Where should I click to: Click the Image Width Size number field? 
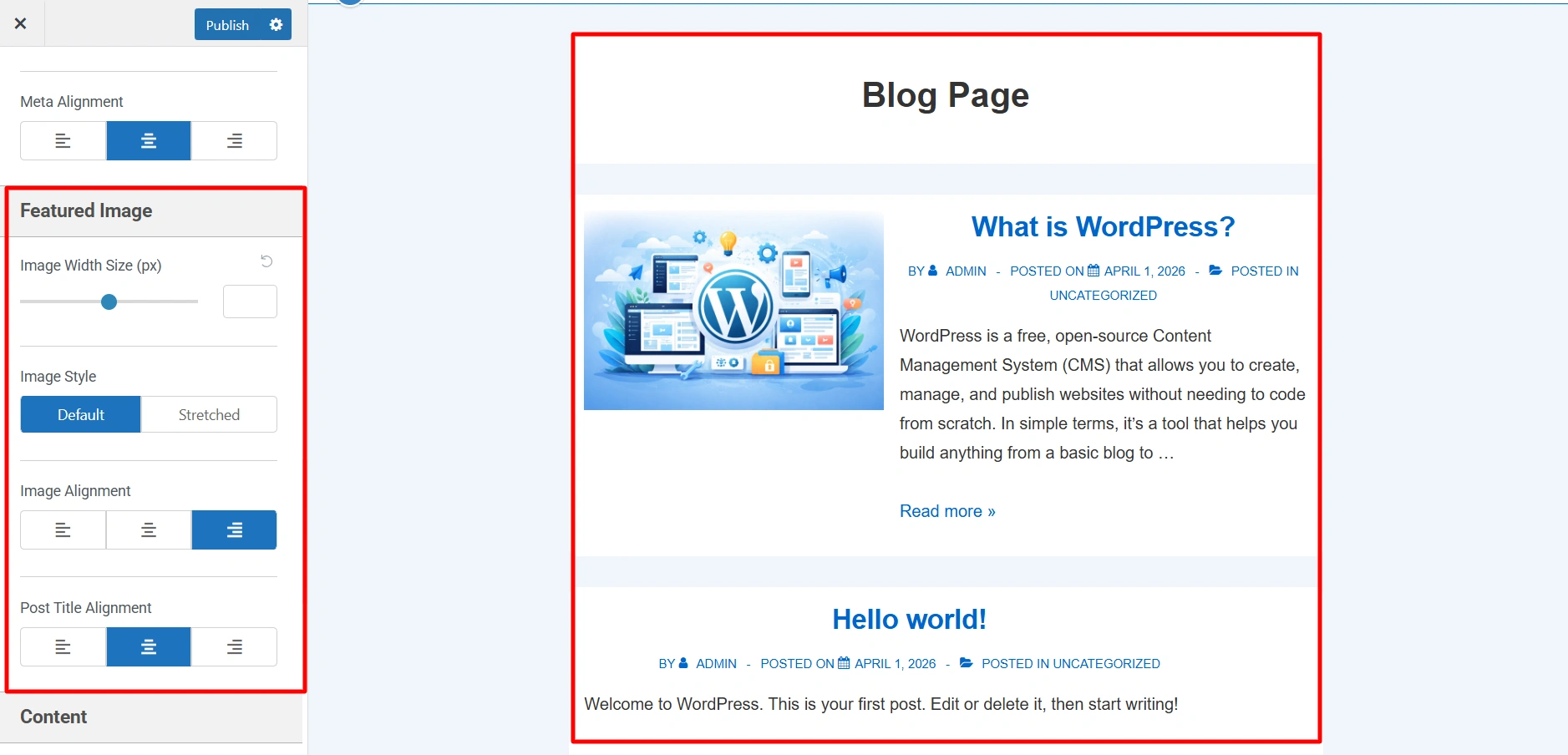pyautogui.click(x=250, y=301)
